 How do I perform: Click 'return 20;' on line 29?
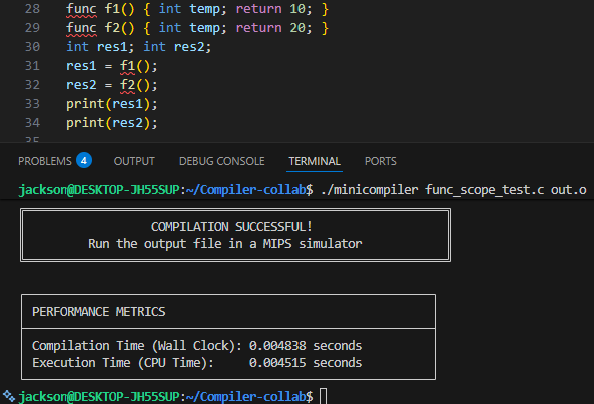tap(274, 28)
